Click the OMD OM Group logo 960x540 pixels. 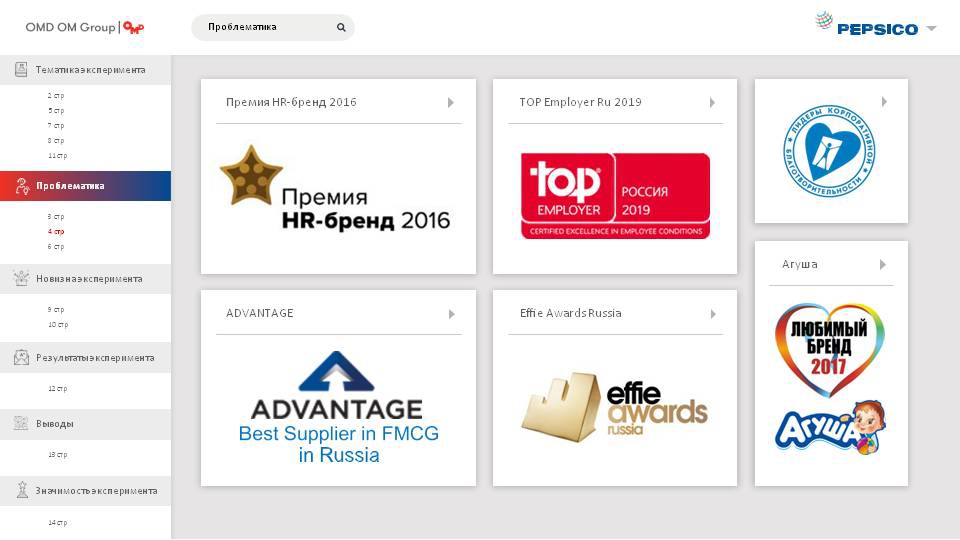85,28
